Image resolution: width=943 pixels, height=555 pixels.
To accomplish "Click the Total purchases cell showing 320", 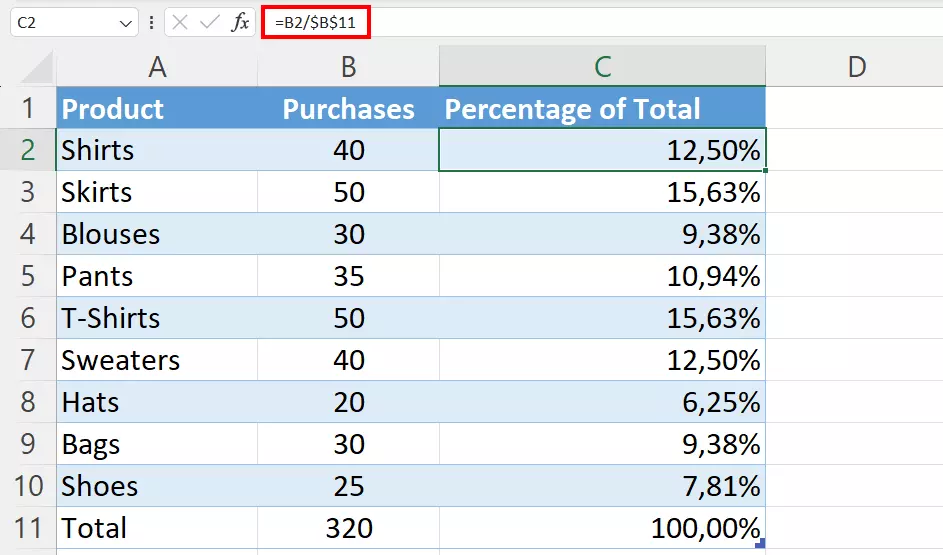I will pos(348,528).
